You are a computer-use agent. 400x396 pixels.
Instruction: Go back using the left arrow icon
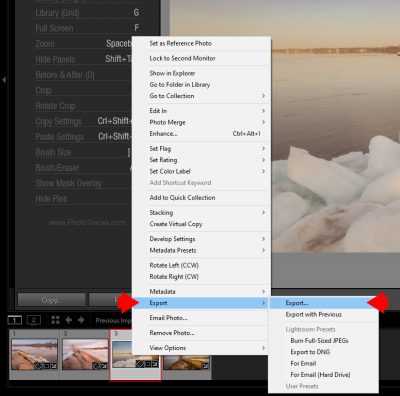pos(69,320)
